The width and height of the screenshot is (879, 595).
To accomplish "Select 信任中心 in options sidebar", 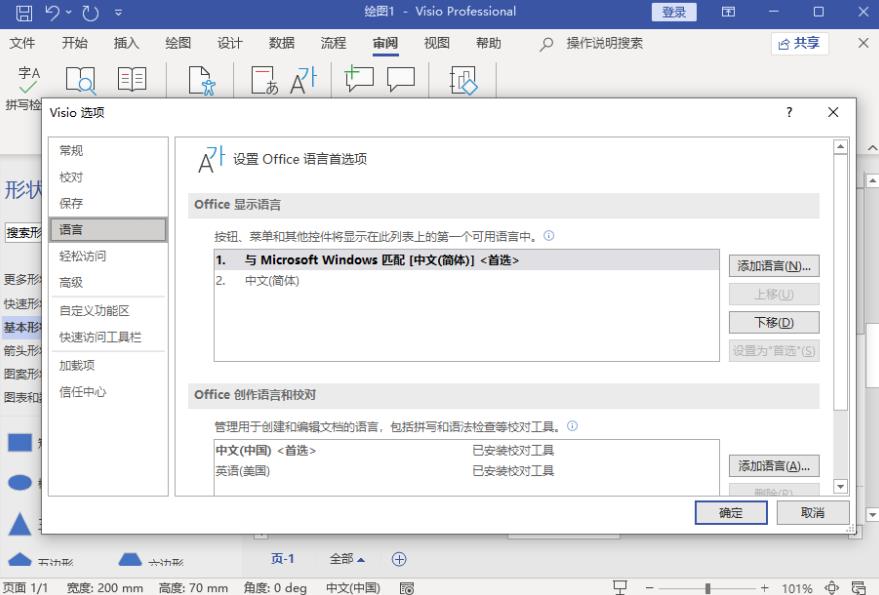I will [x=108, y=392].
